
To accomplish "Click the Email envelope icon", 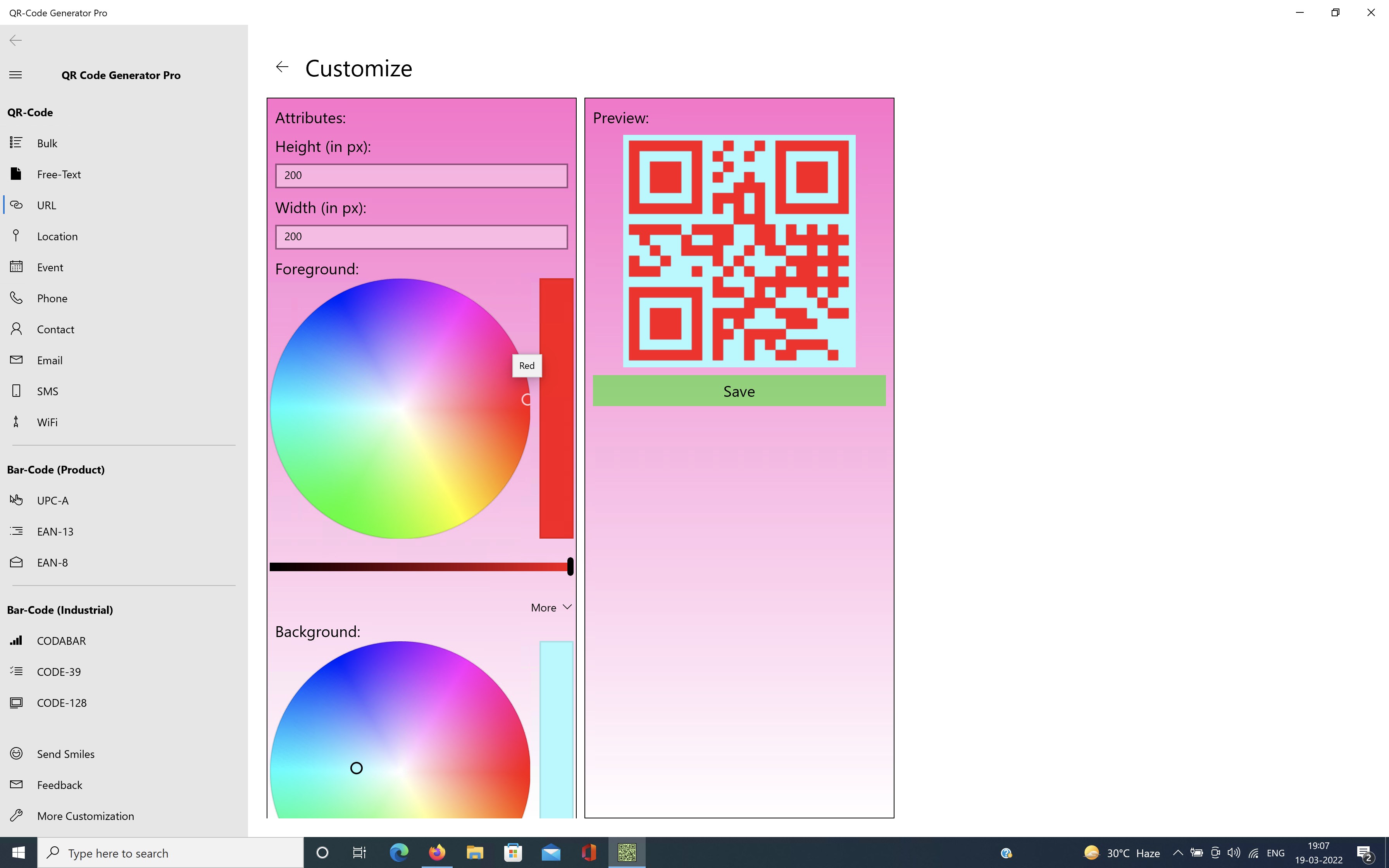I will coord(16,359).
